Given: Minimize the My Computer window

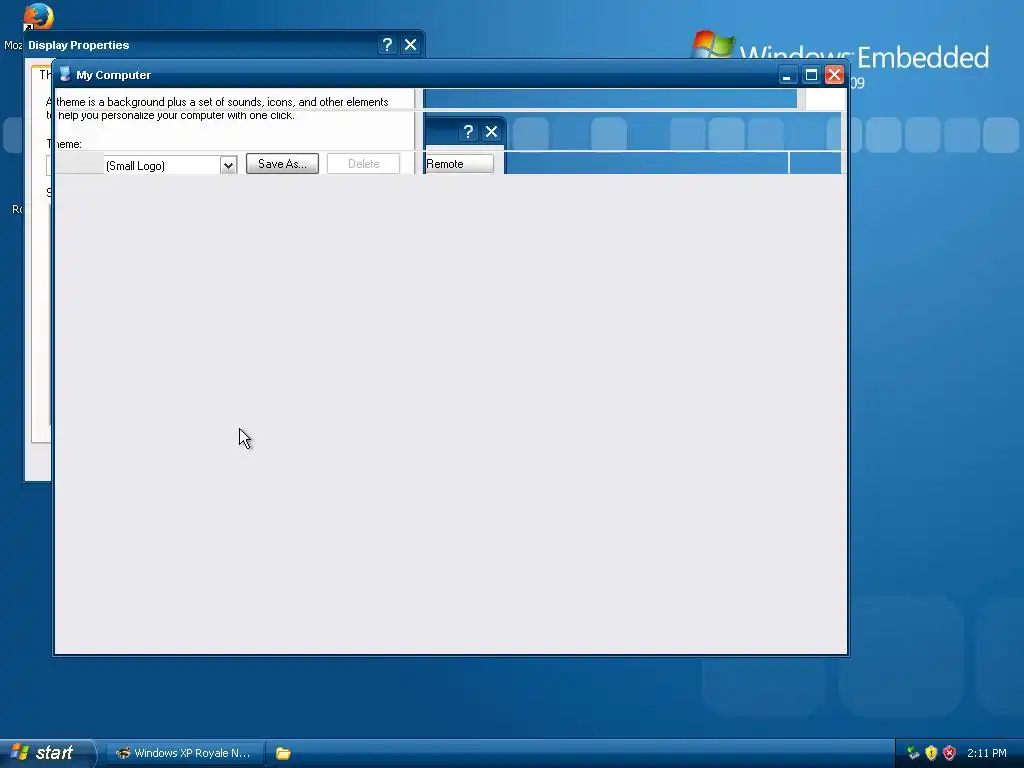Looking at the screenshot, I should pyautogui.click(x=788, y=75).
